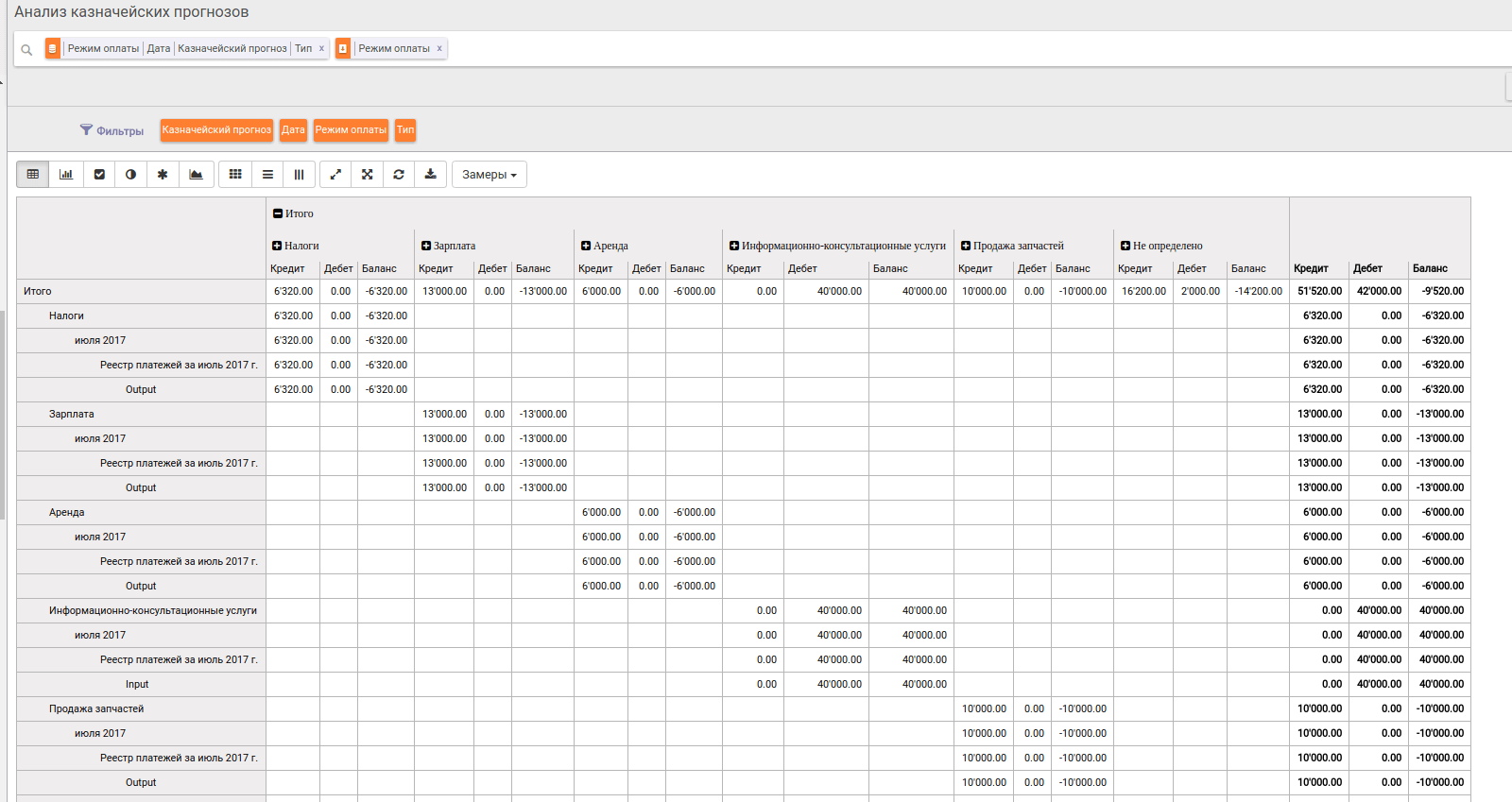The image size is (1512, 802).
Task: Select the half-circle contrast view icon
Action: [130, 174]
